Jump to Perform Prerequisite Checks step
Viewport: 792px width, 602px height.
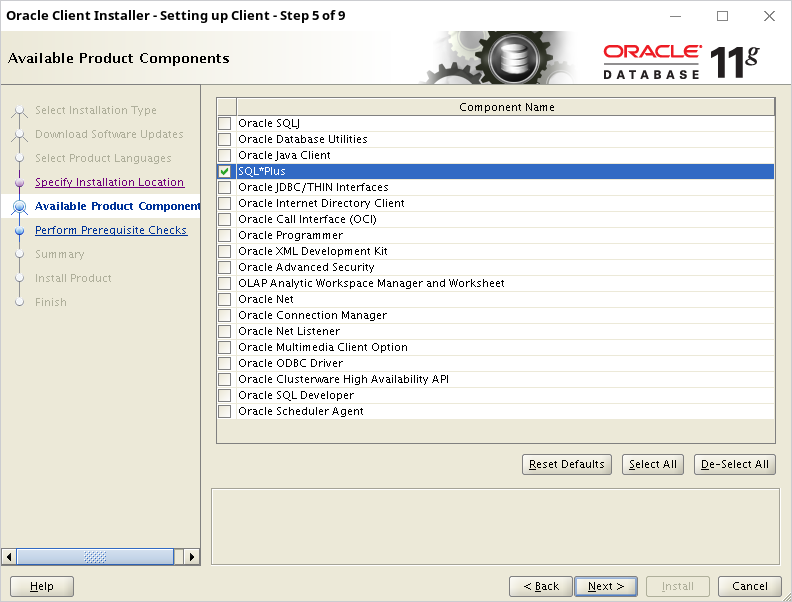[111, 230]
